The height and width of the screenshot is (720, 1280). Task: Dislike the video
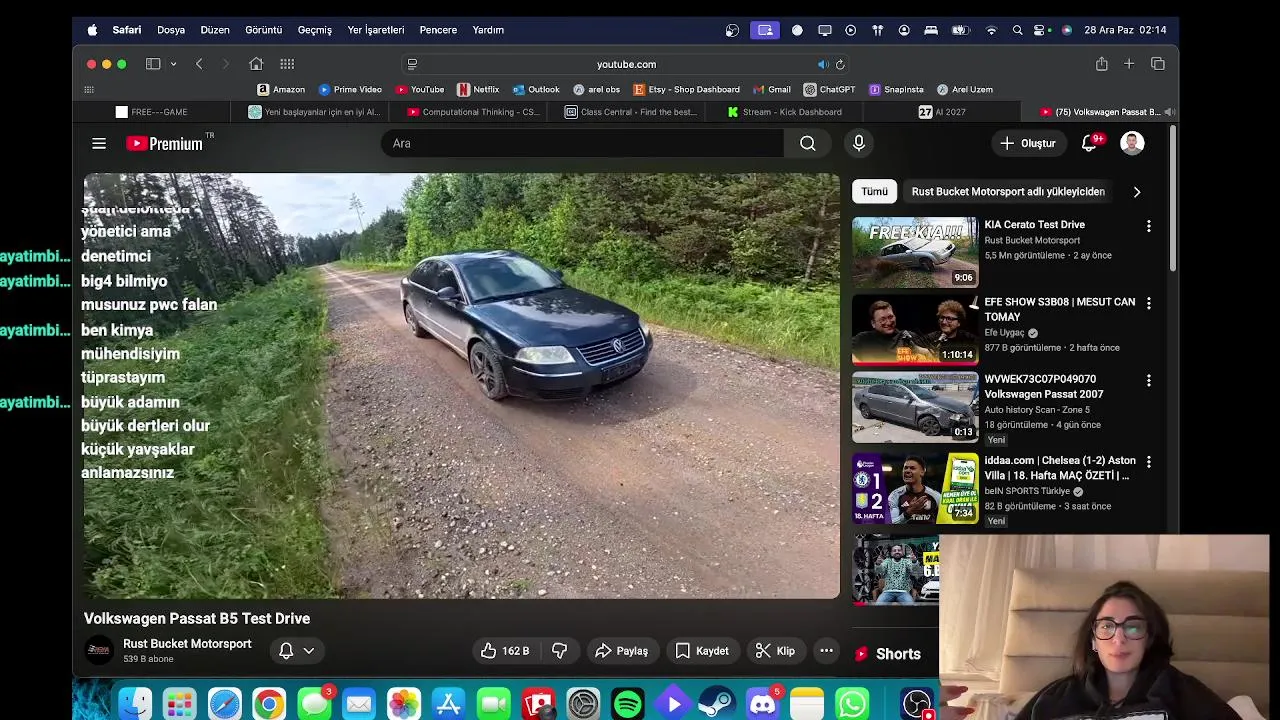click(559, 651)
